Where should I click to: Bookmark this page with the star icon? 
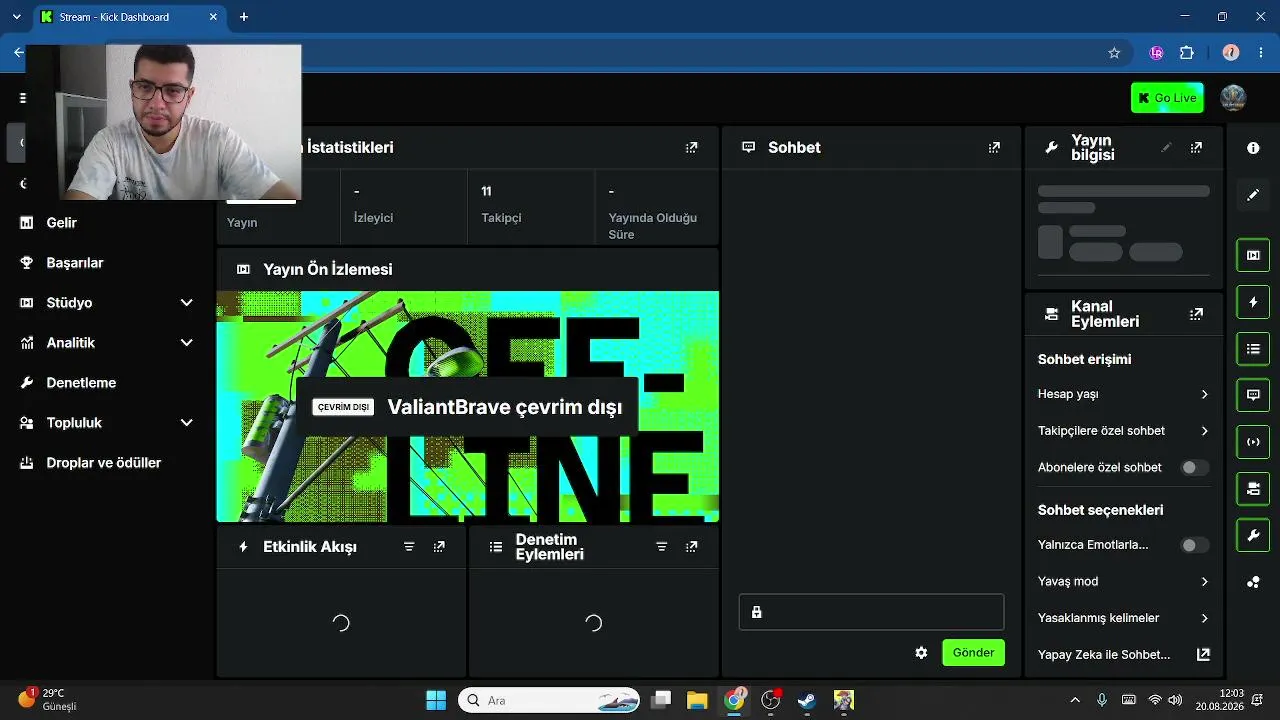[1114, 53]
